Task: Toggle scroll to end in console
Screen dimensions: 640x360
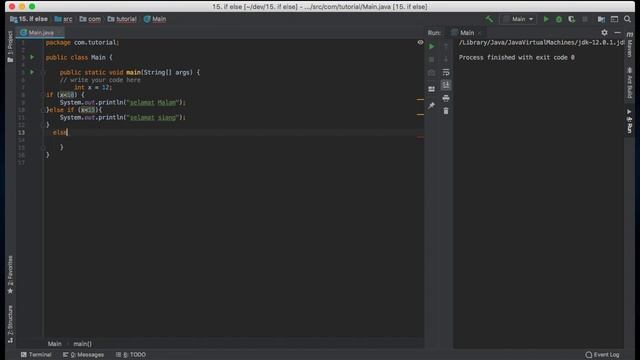Action: click(446, 85)
